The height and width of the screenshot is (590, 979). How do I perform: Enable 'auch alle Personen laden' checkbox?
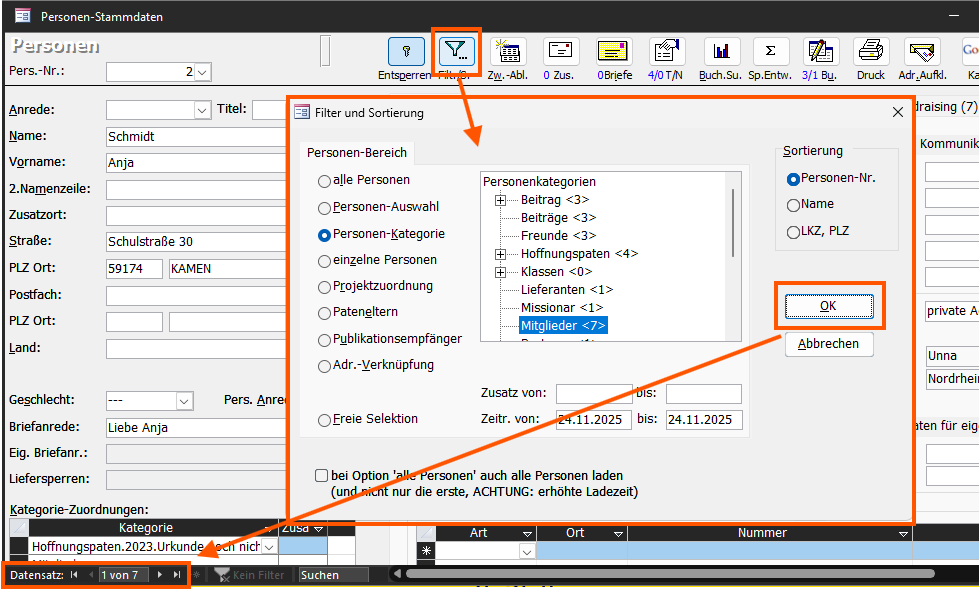click(321, 476)
